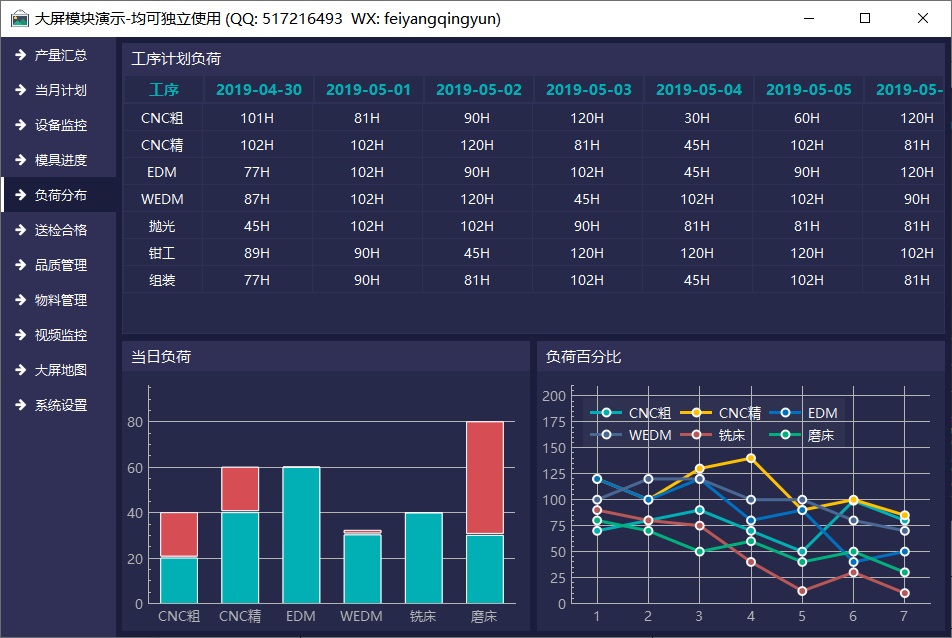Maximize the application window

click(865, 19)
